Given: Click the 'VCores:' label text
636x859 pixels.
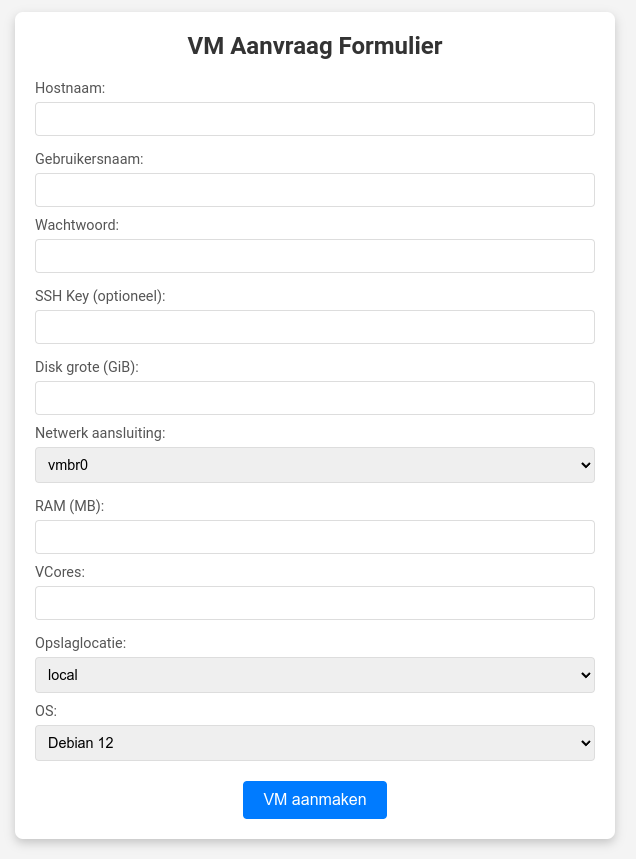Looking at the screenshot, I should (x=60, y=572).
